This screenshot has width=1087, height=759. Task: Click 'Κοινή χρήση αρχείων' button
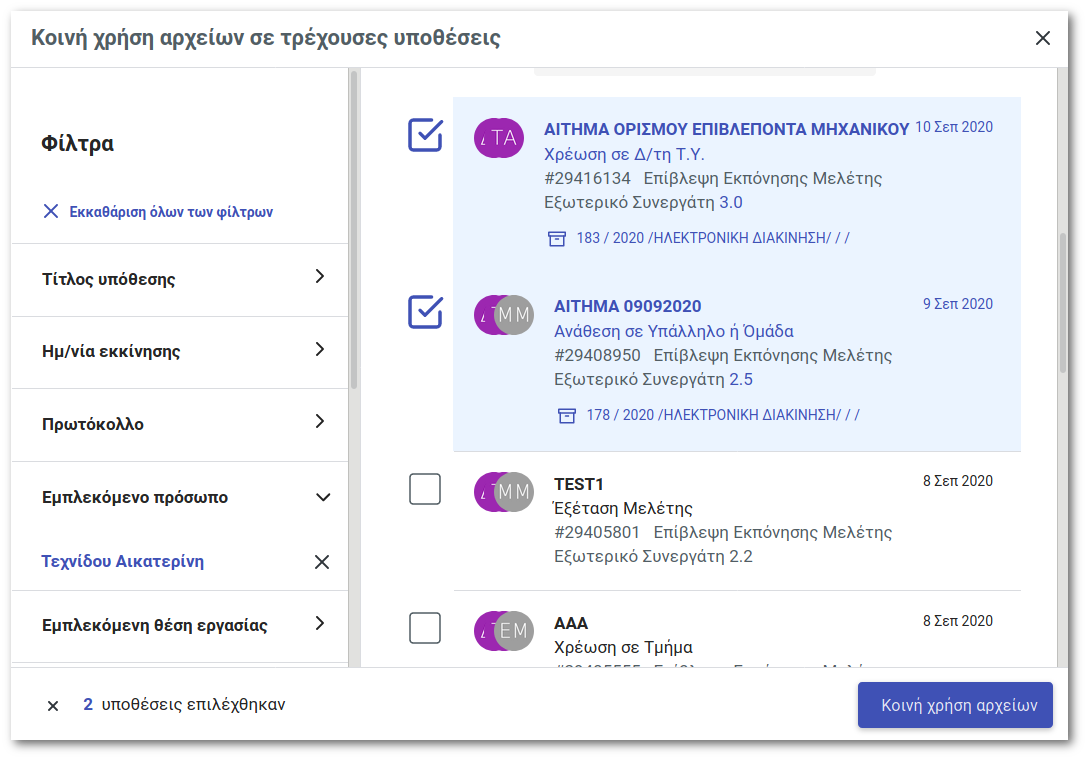[x=955, y=705]
